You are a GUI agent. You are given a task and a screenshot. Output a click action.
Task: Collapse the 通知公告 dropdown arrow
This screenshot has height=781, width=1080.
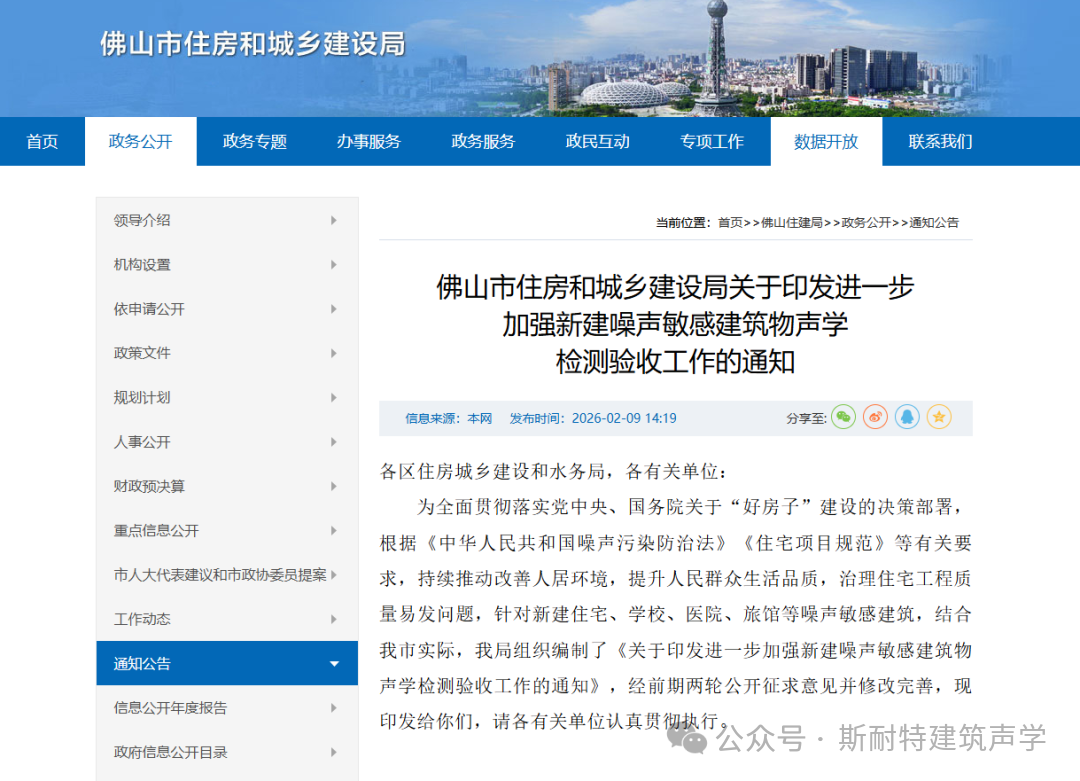coord(334,664)
